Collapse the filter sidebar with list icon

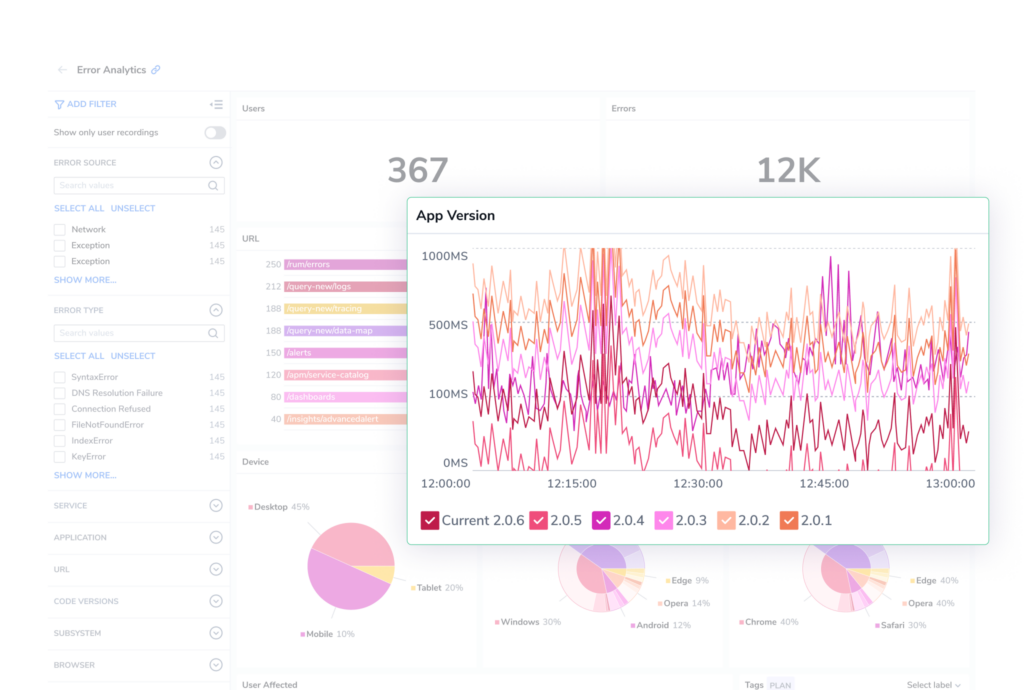[x=216, y=104]
